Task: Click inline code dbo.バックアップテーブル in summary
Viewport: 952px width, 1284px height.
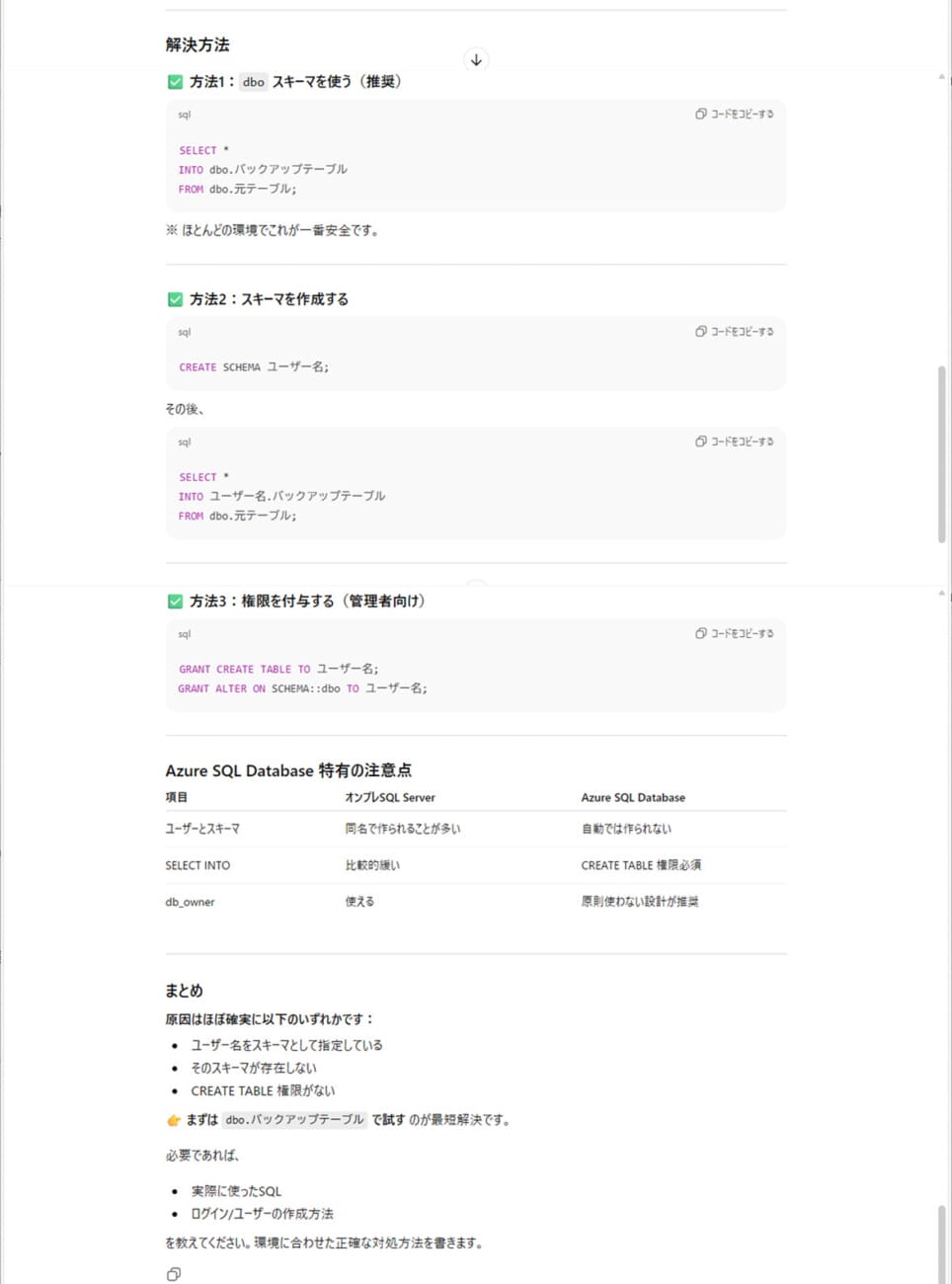Action: click(294, 1120)
